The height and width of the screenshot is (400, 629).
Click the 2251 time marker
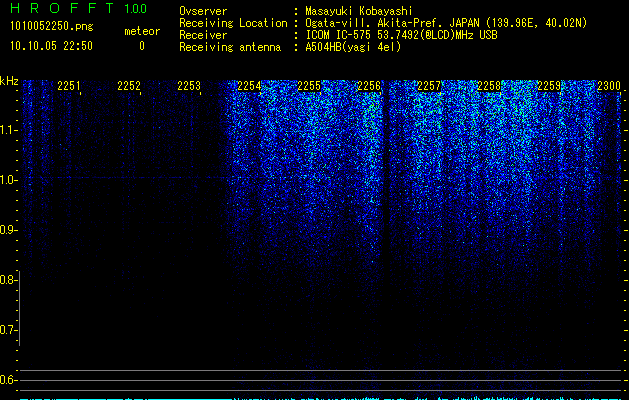point(69,86)
